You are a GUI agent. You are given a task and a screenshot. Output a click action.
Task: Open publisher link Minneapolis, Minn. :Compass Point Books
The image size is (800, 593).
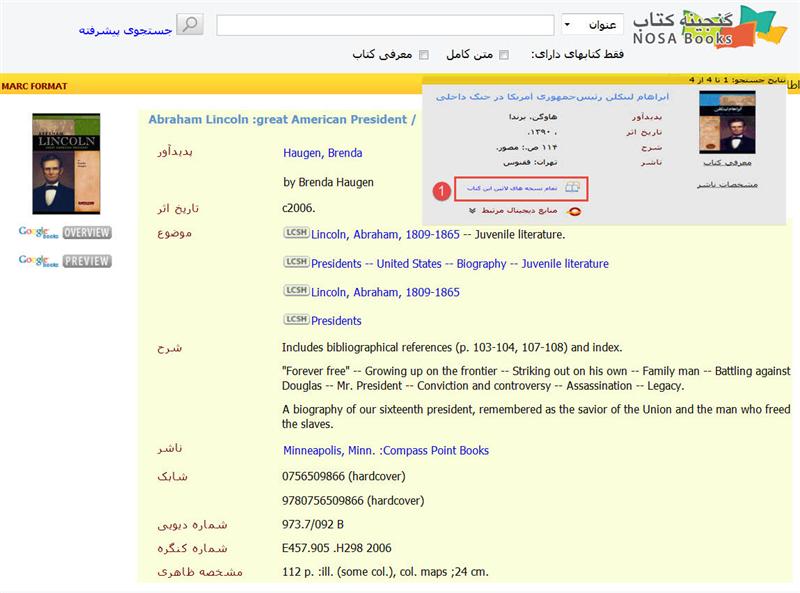[x=386, y=450]
